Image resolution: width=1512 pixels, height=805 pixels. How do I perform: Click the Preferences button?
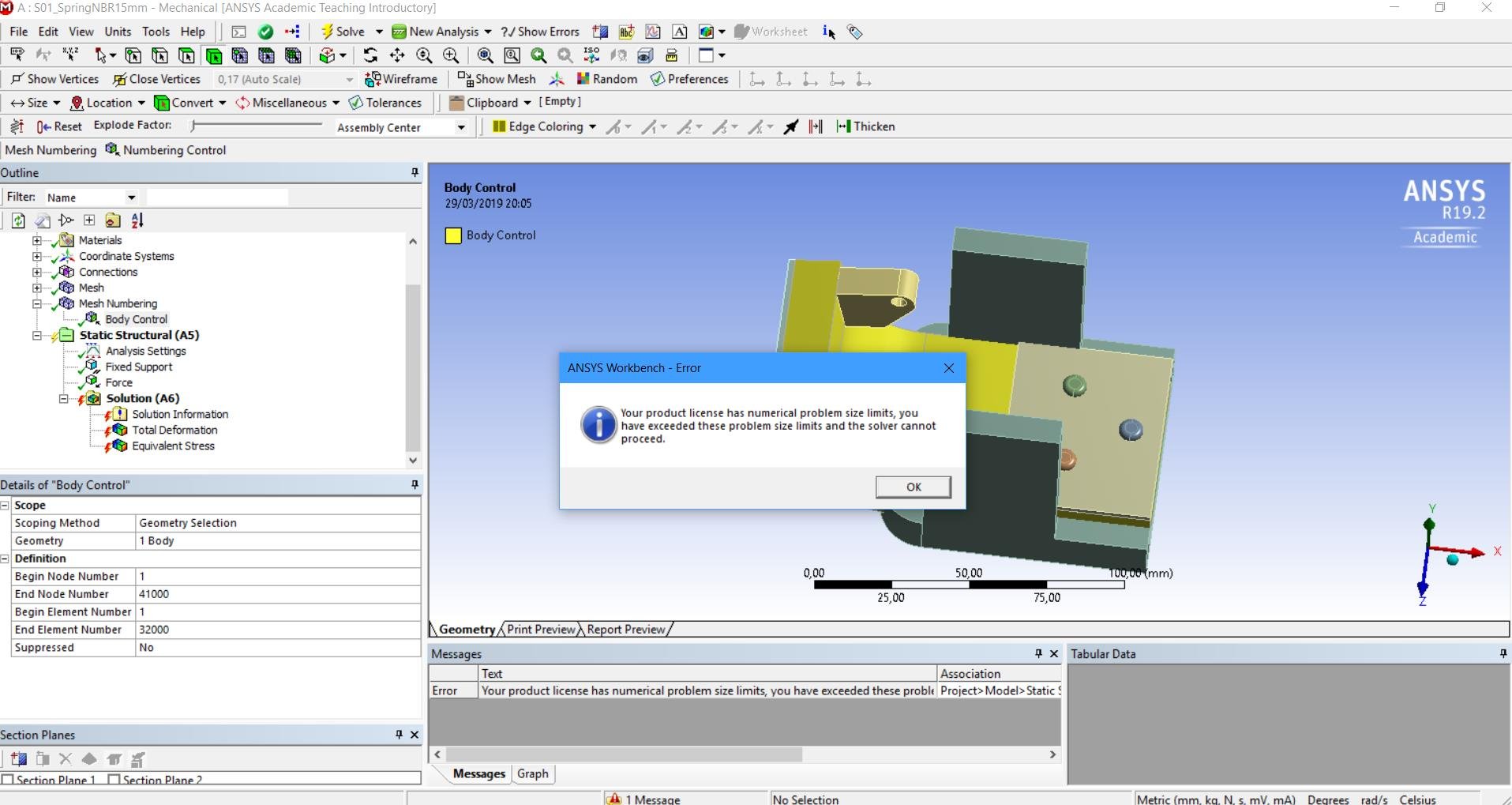click(x=689, y=79)
